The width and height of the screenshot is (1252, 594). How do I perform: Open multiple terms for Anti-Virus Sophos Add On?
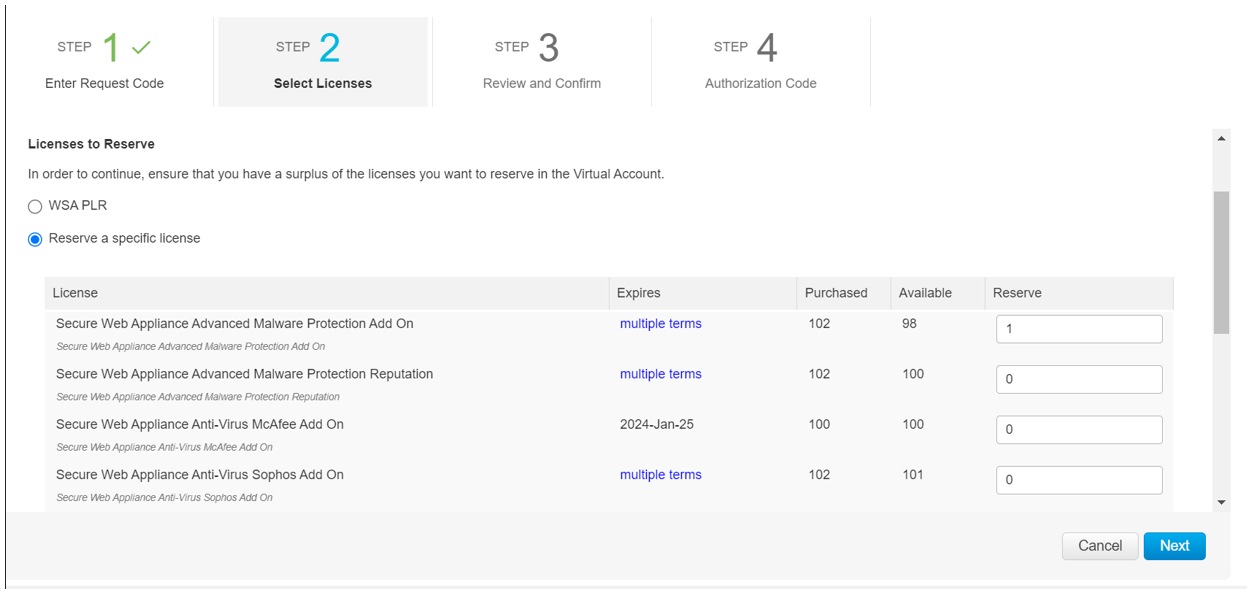point(660,474)
